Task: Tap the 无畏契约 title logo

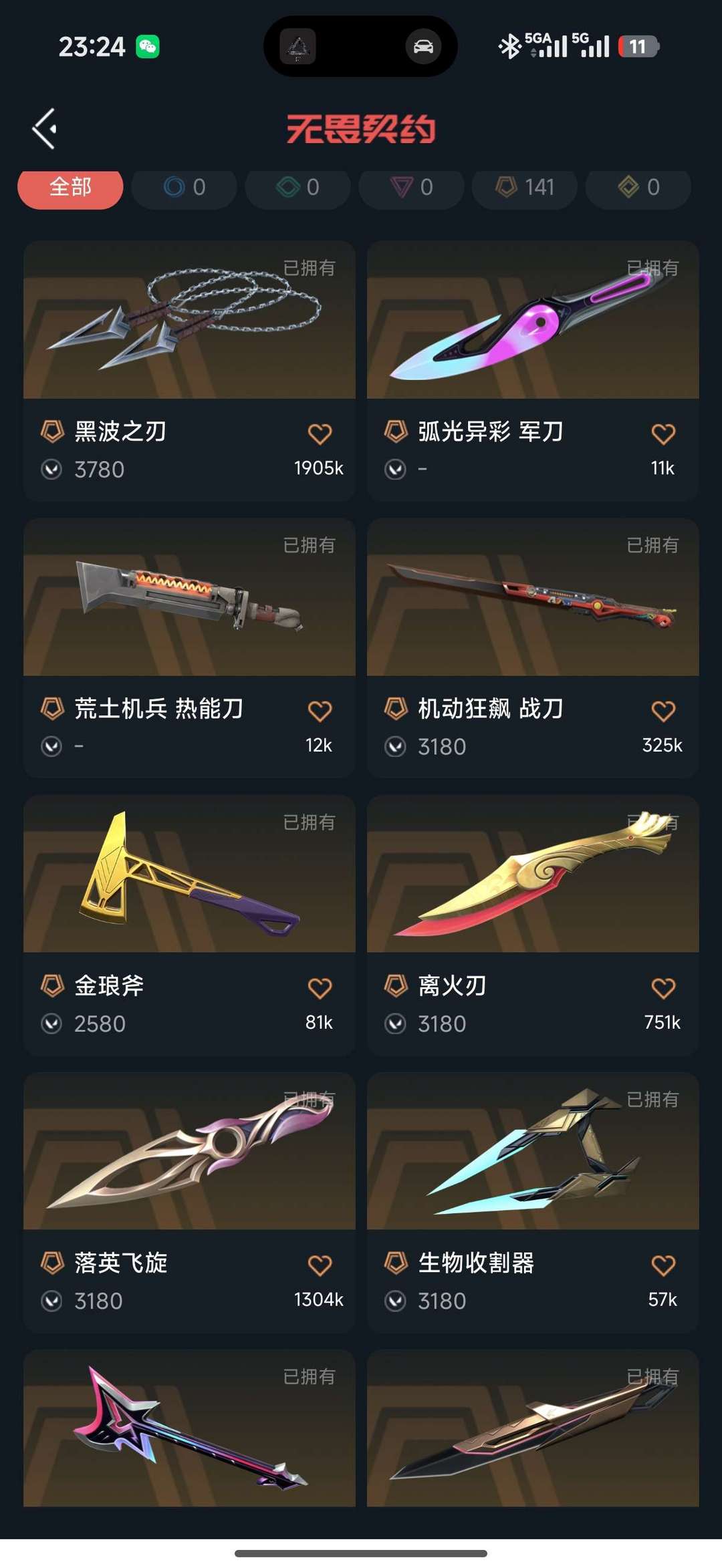Action: 361,129
